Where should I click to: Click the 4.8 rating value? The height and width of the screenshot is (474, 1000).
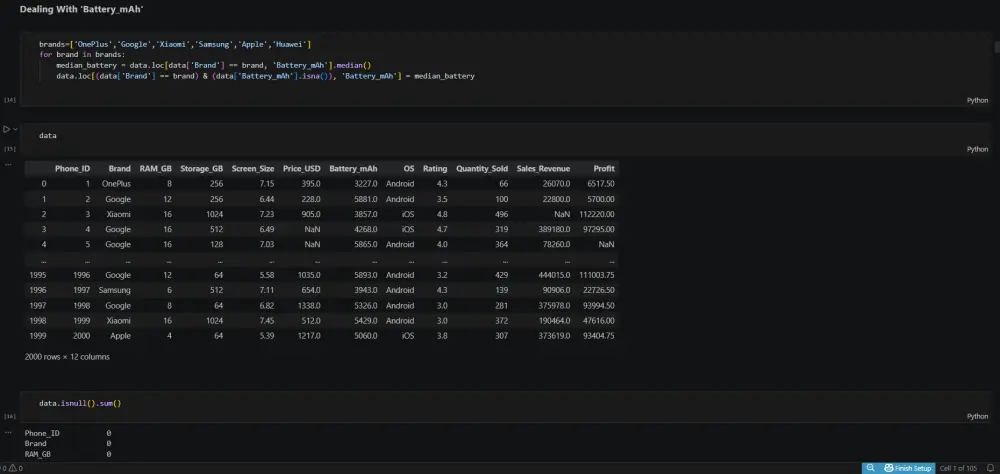coord(442,214)
